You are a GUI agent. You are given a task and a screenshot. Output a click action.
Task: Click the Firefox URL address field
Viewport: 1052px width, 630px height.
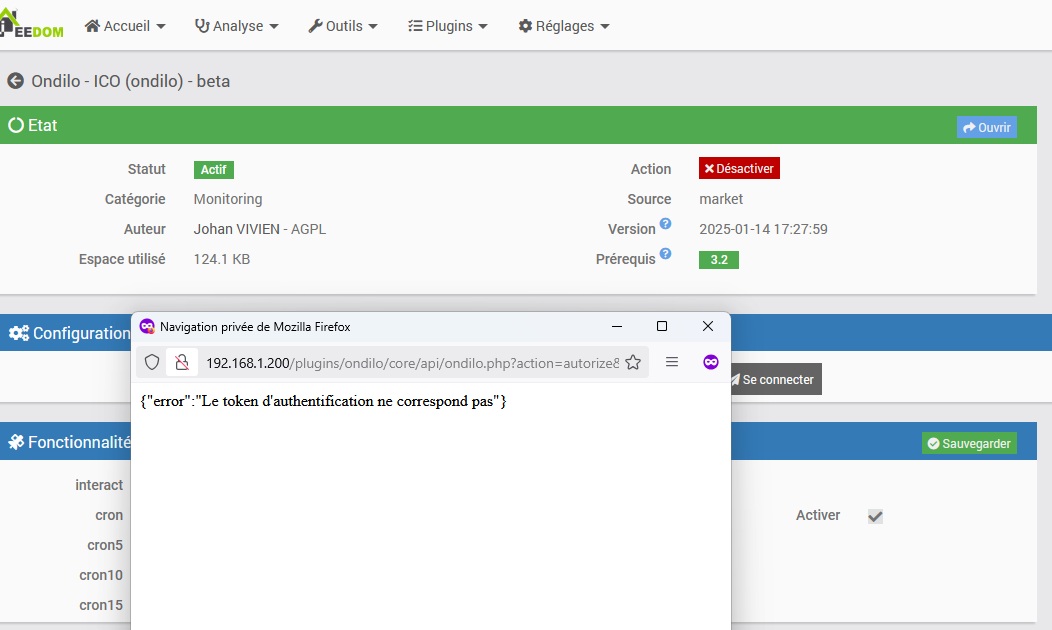point(413,363)
